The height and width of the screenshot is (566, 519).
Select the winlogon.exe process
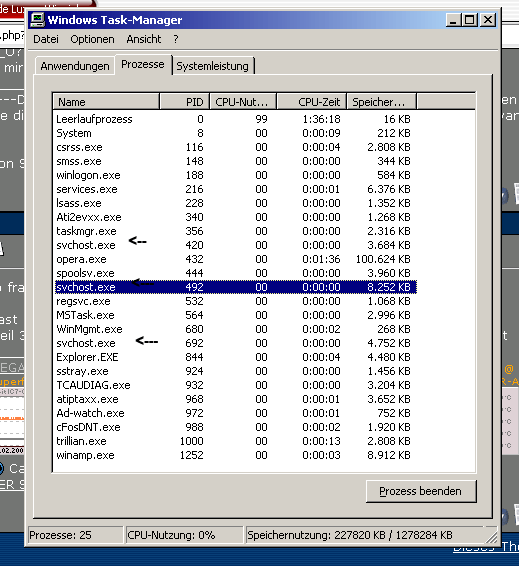tap(236, 175)
